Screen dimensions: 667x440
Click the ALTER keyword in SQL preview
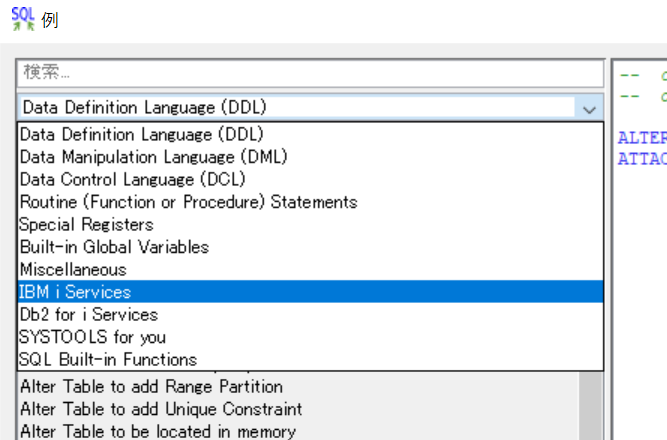(642, 138)
